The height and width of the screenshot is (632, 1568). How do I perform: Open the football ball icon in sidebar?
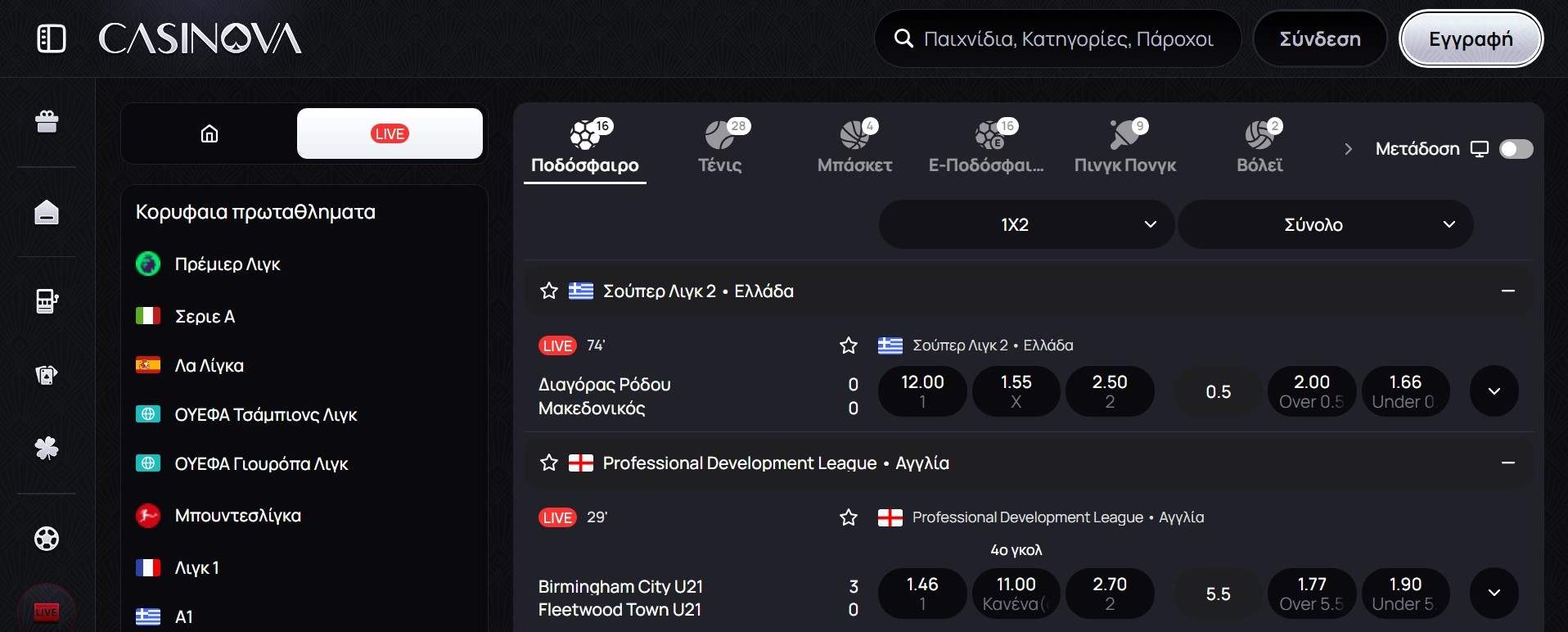pos(47,539)
